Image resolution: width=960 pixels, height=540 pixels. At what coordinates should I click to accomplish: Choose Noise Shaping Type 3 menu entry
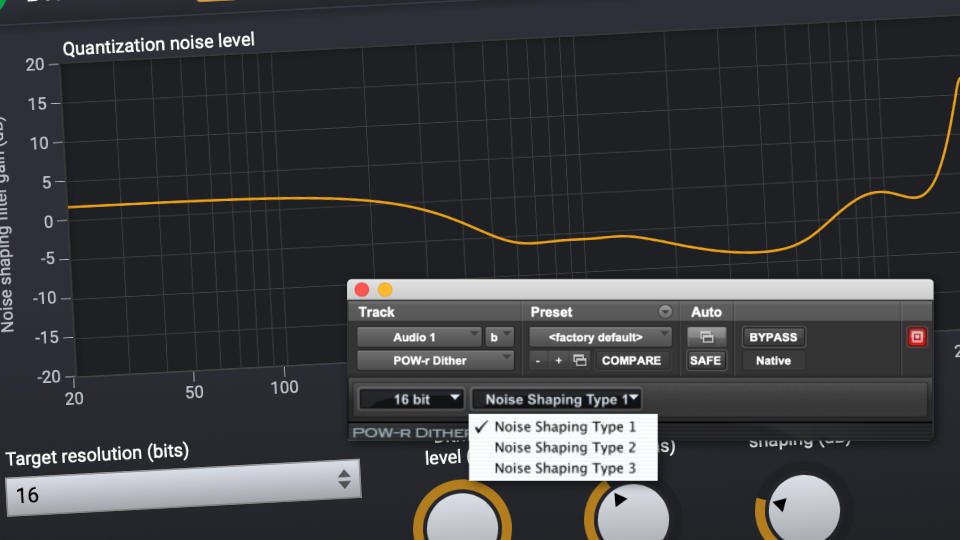tap(563, 468)
